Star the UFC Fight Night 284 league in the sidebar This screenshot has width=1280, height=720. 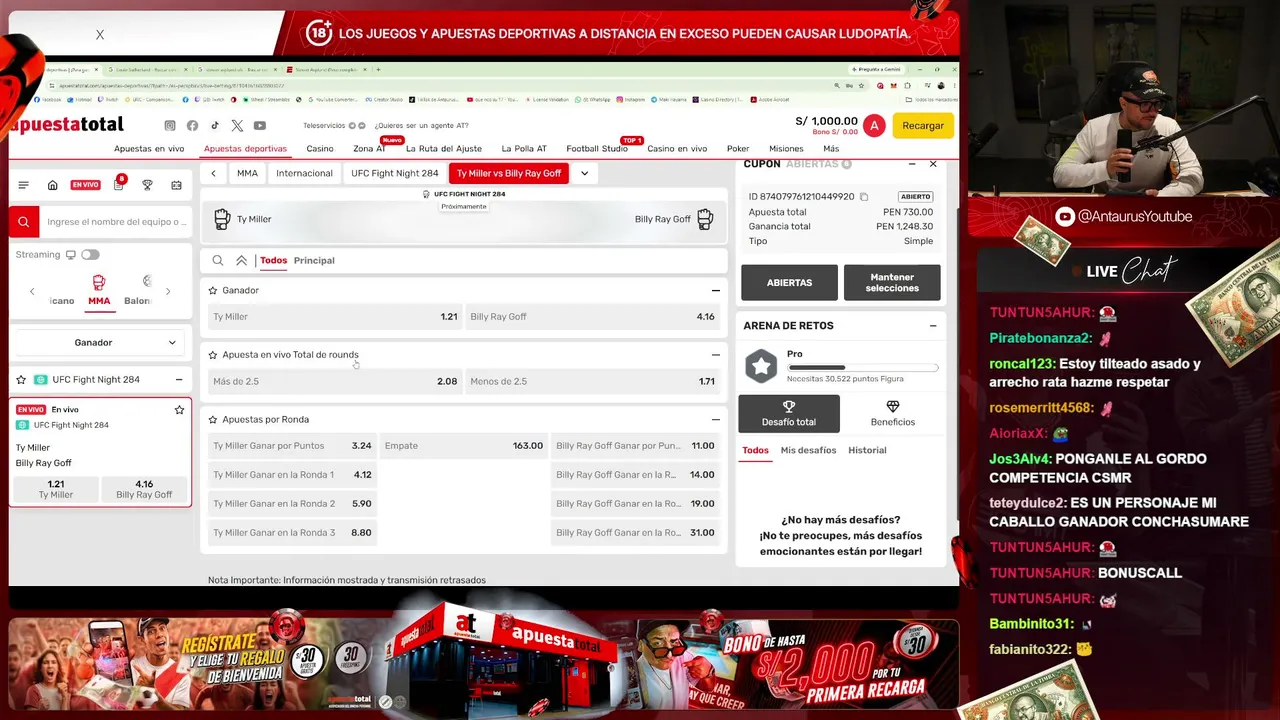click(21, 380)
